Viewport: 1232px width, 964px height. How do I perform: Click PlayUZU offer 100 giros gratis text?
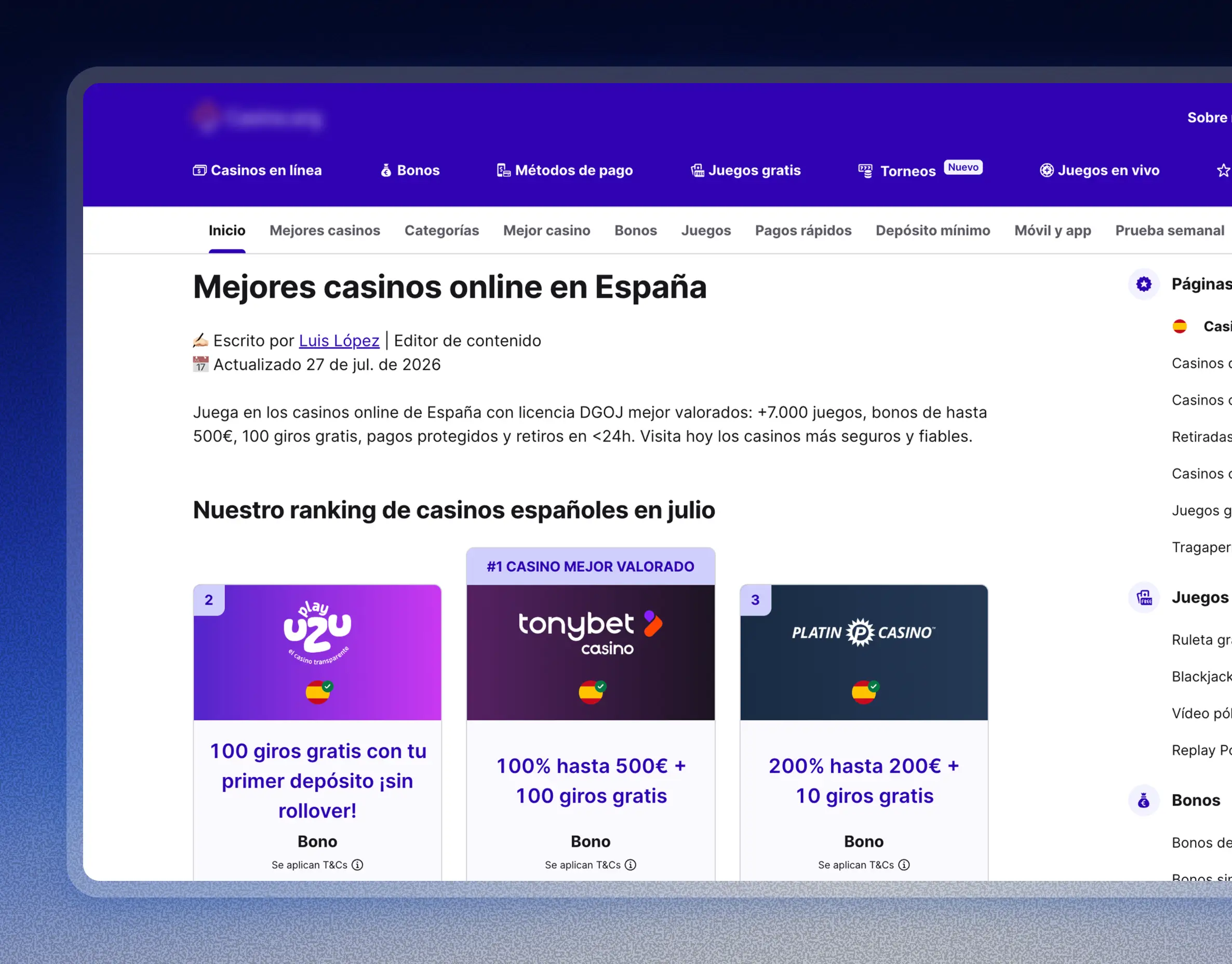(318, 781)
